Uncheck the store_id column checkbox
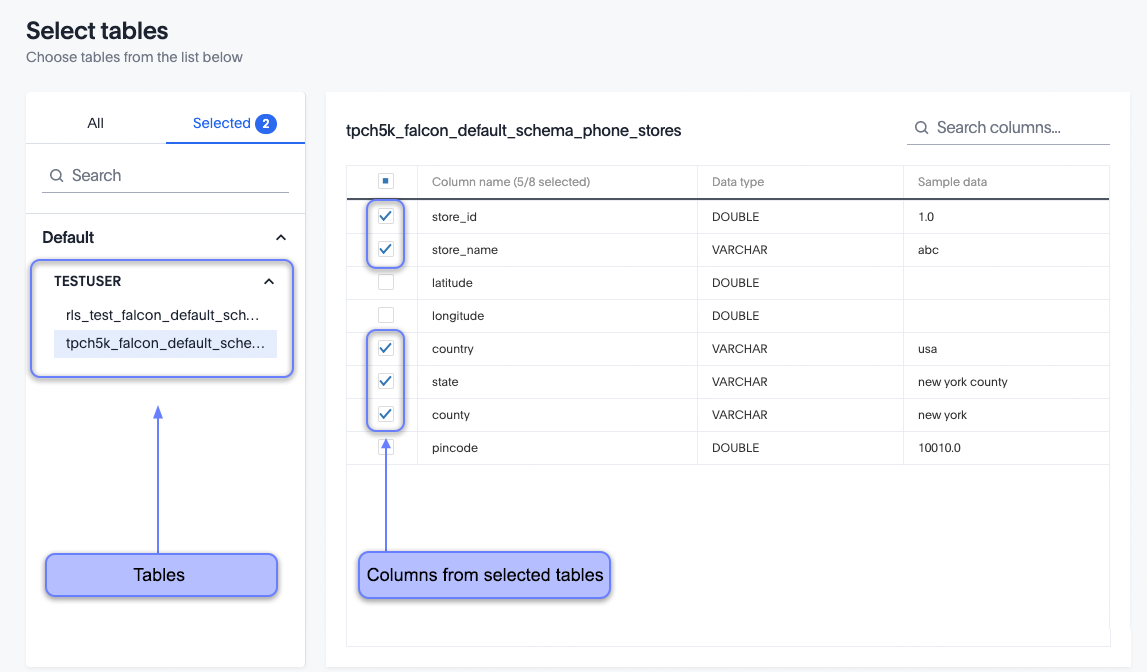The width and height of the screenshot is (1147, 672). click(385, 216)
